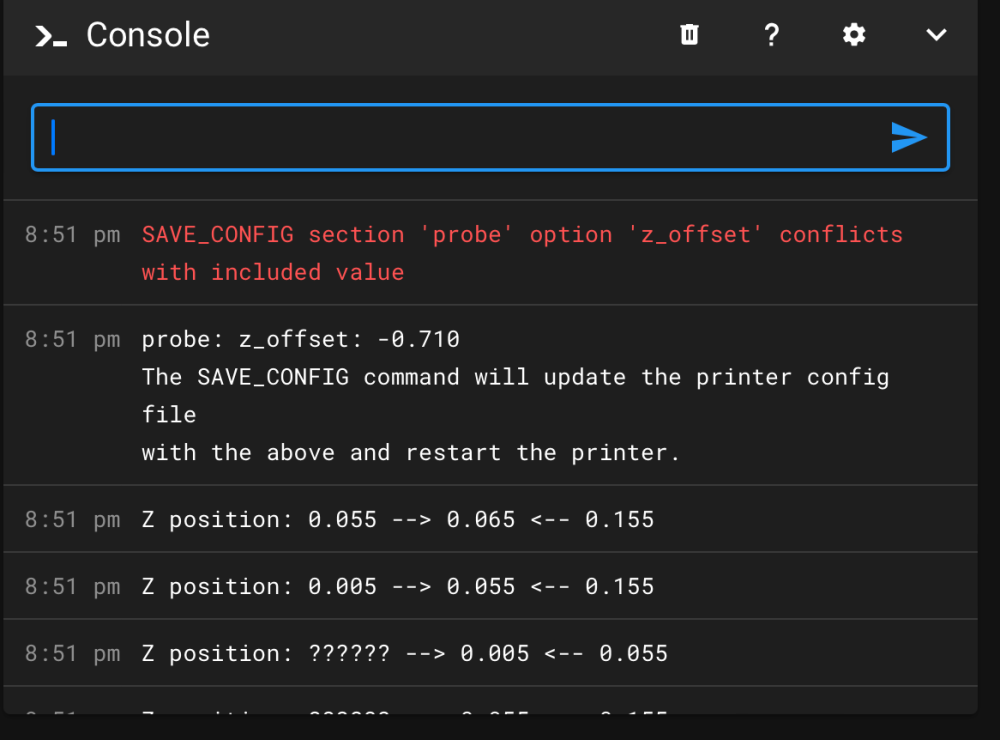Select Z position entry ending 0.065 <-- 0.155

tap(398, 520)
